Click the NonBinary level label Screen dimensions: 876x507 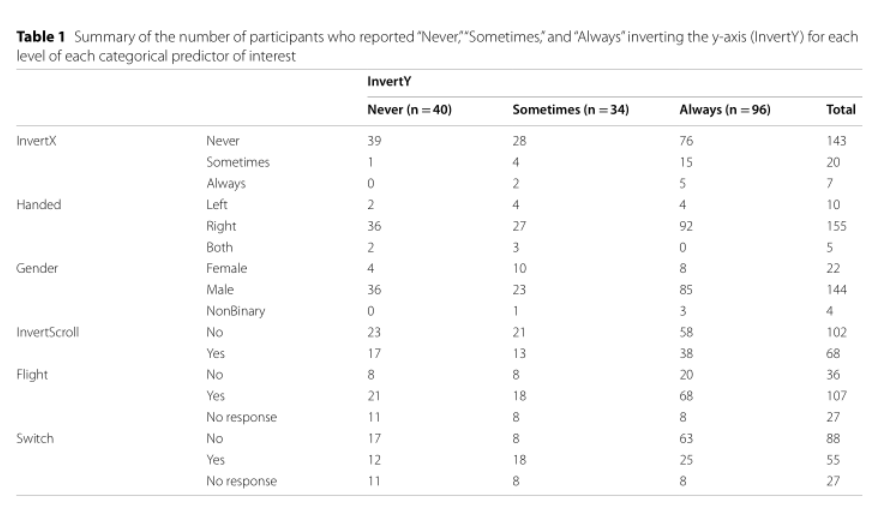[x=236, y=311]
